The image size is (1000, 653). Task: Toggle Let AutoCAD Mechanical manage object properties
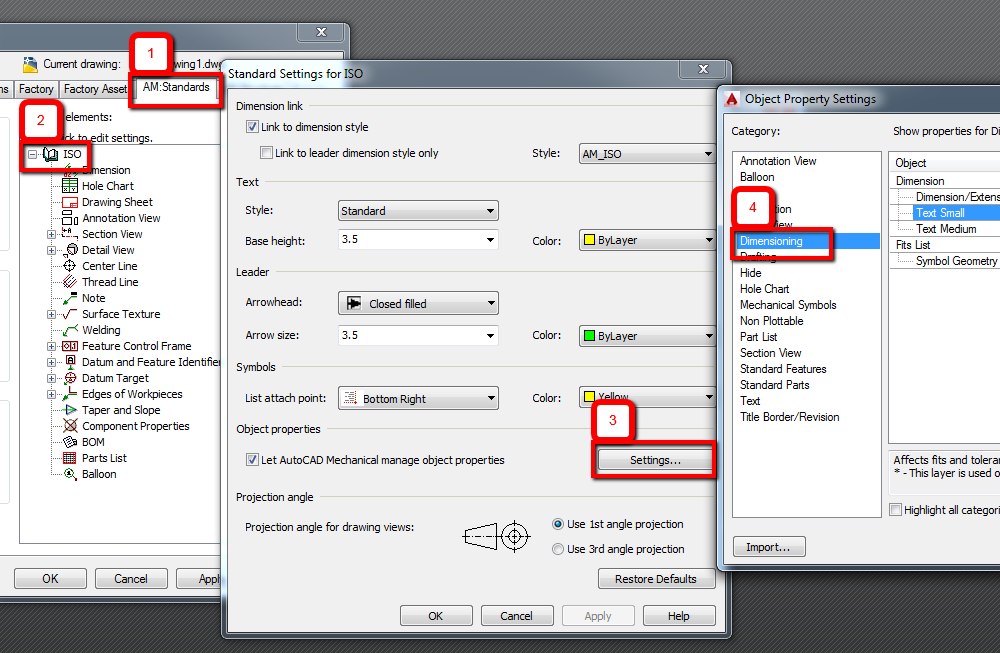point(252,460)
